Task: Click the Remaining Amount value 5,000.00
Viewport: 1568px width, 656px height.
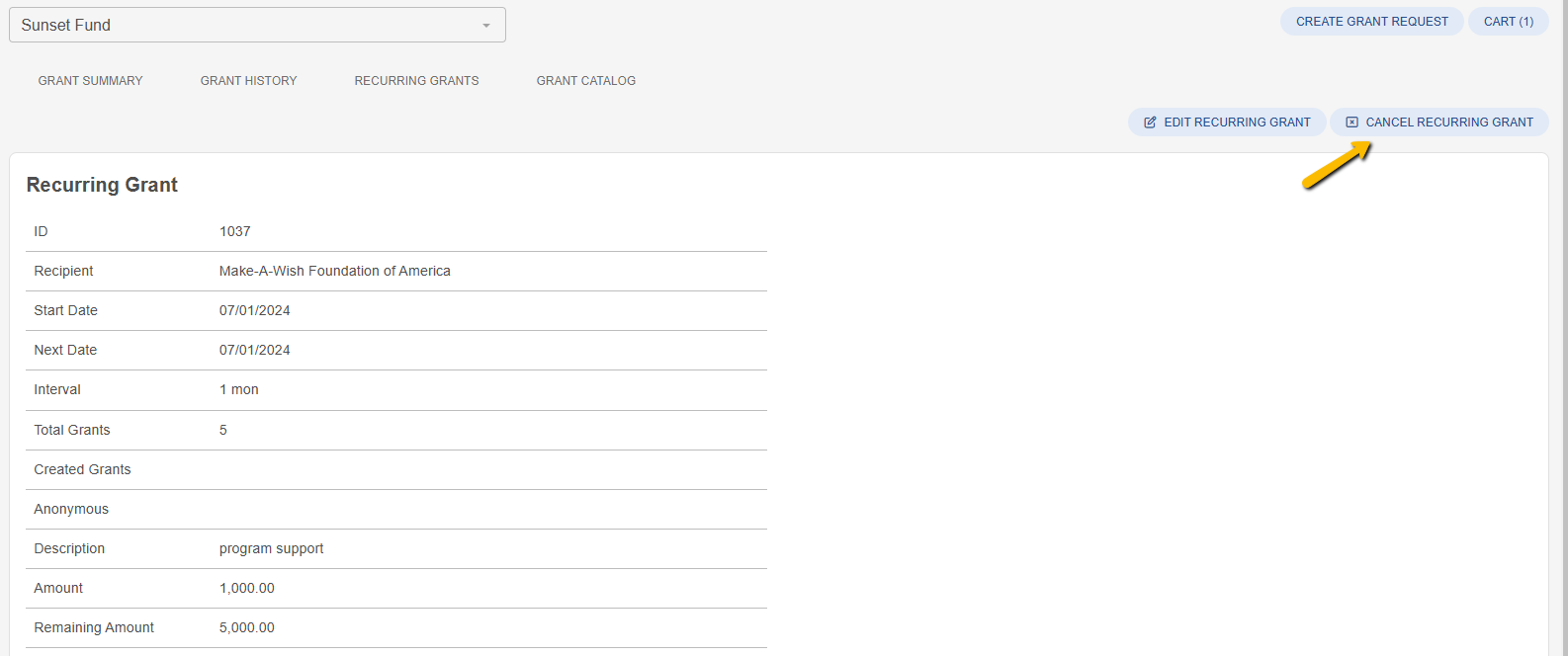Action: [247, 627]
